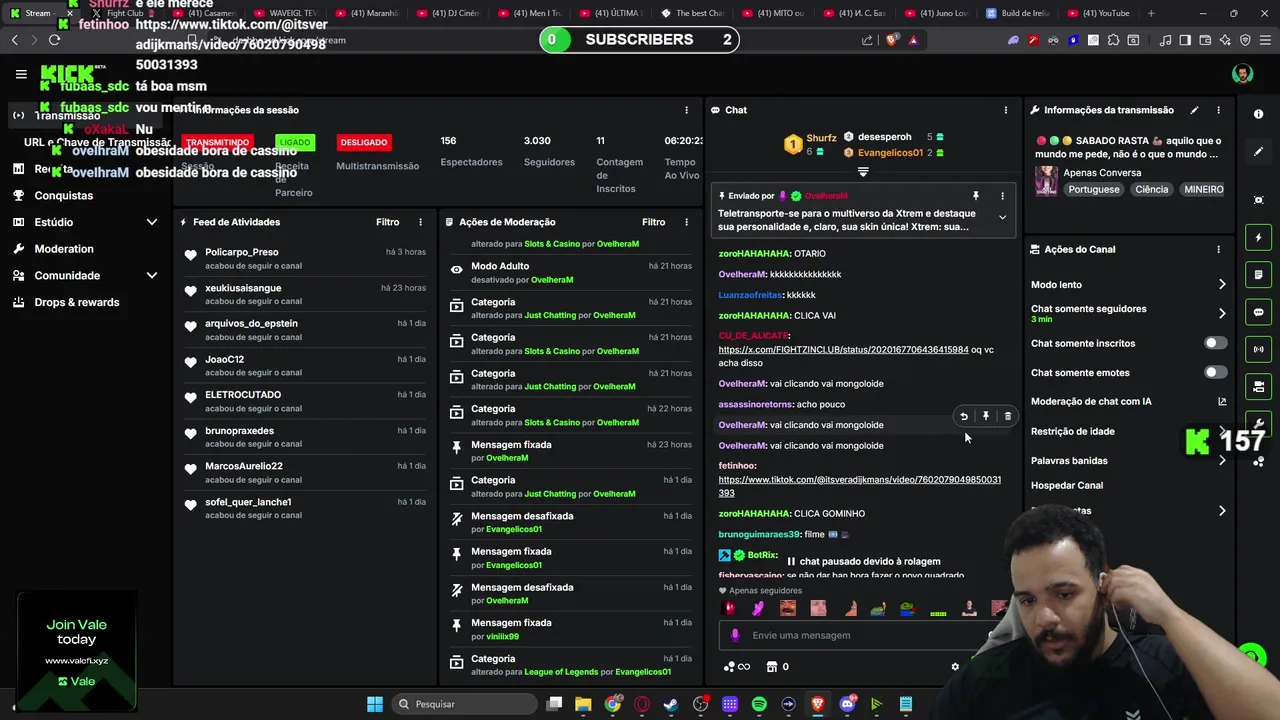Click Restrição de idade option
This screenshot has width=1280, height=720.
[x=1073, y=432]
